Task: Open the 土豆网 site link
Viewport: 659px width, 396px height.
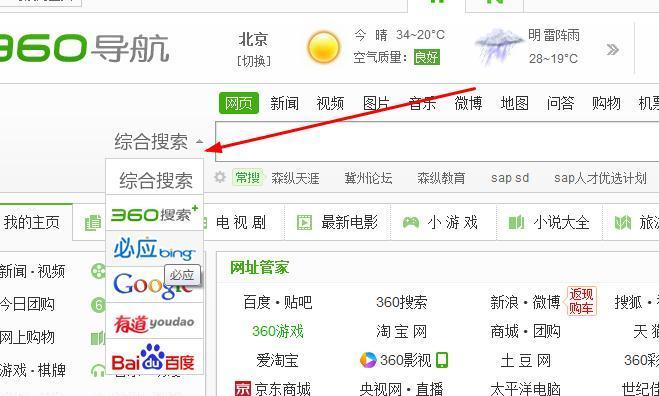Action: [x=525, y=360]
